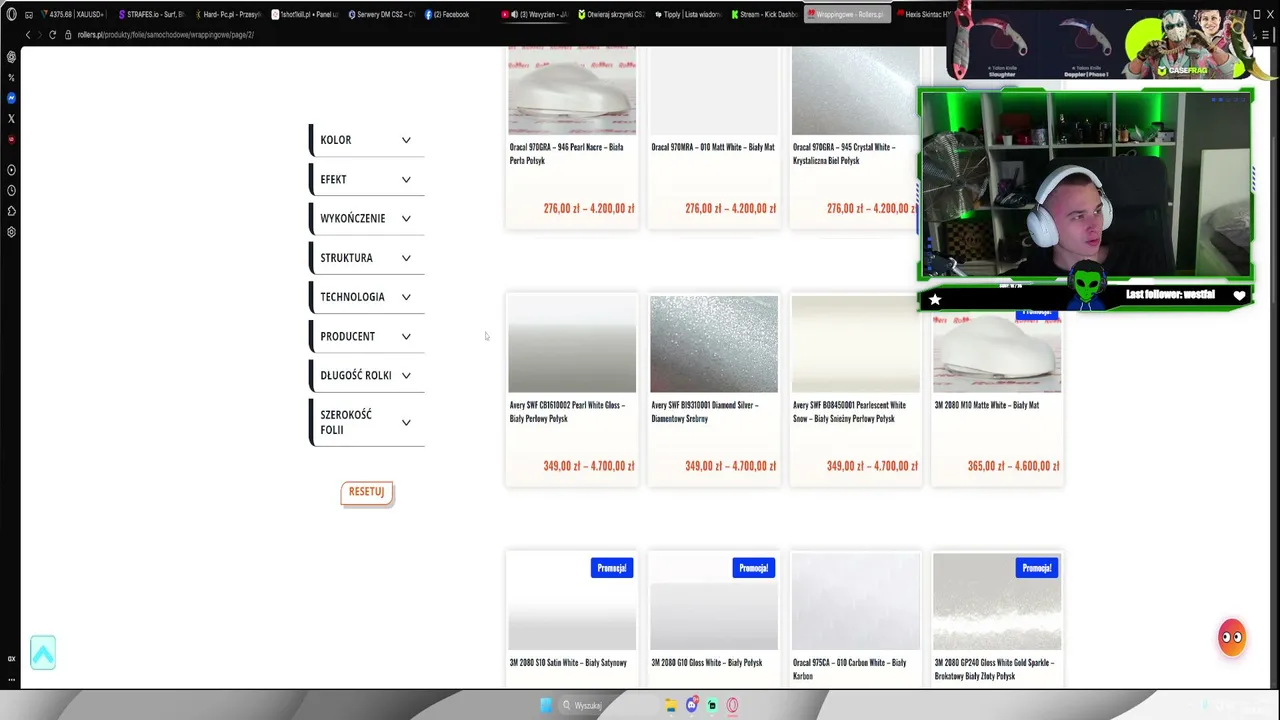Image resolution: width=1280 pixels, height=720 pixels.
Task: Click Promocja badge on 3M 2080 G10 Gloss
Action: 754,568
